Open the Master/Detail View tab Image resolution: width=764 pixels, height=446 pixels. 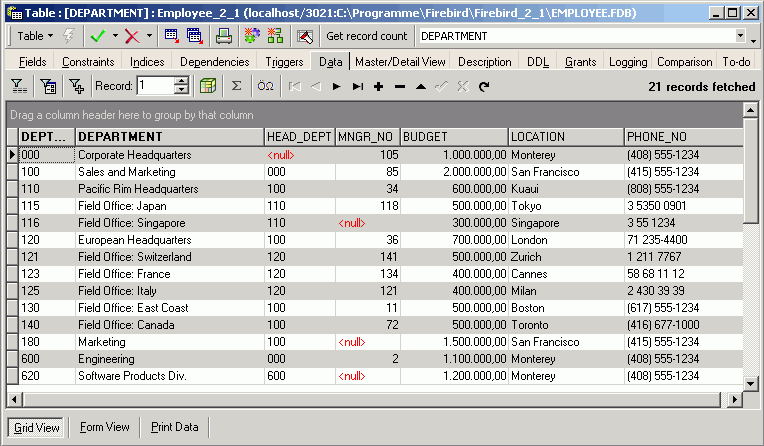tap(400, 62)
